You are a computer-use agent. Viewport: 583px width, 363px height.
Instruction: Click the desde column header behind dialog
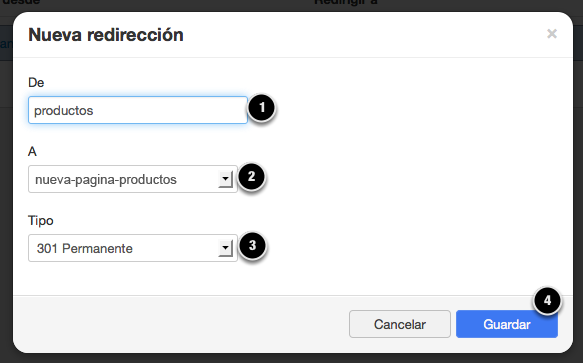tap(21, 3)
